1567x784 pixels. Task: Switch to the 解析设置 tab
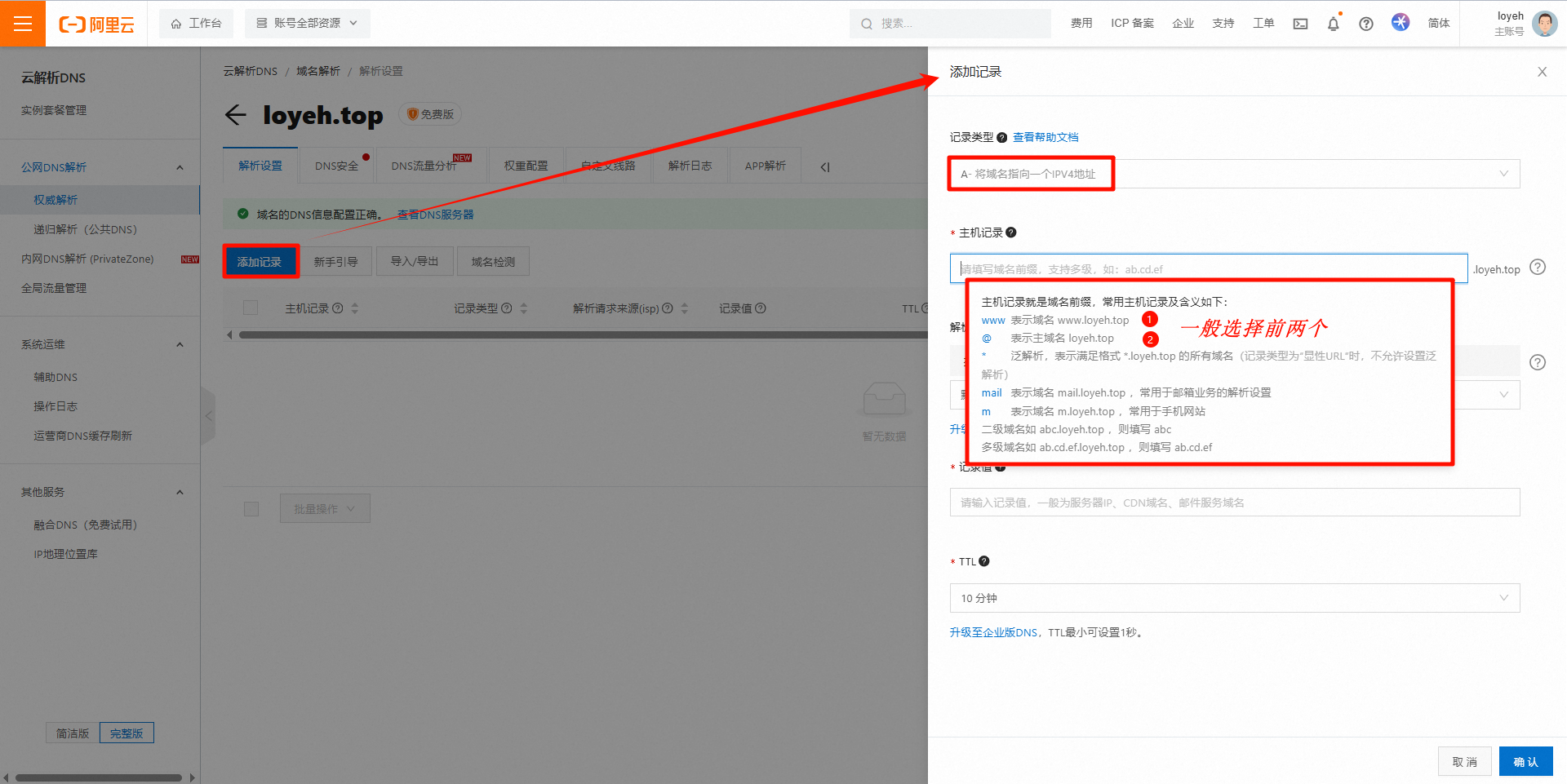pyautogui.click(x=260, y=166)
